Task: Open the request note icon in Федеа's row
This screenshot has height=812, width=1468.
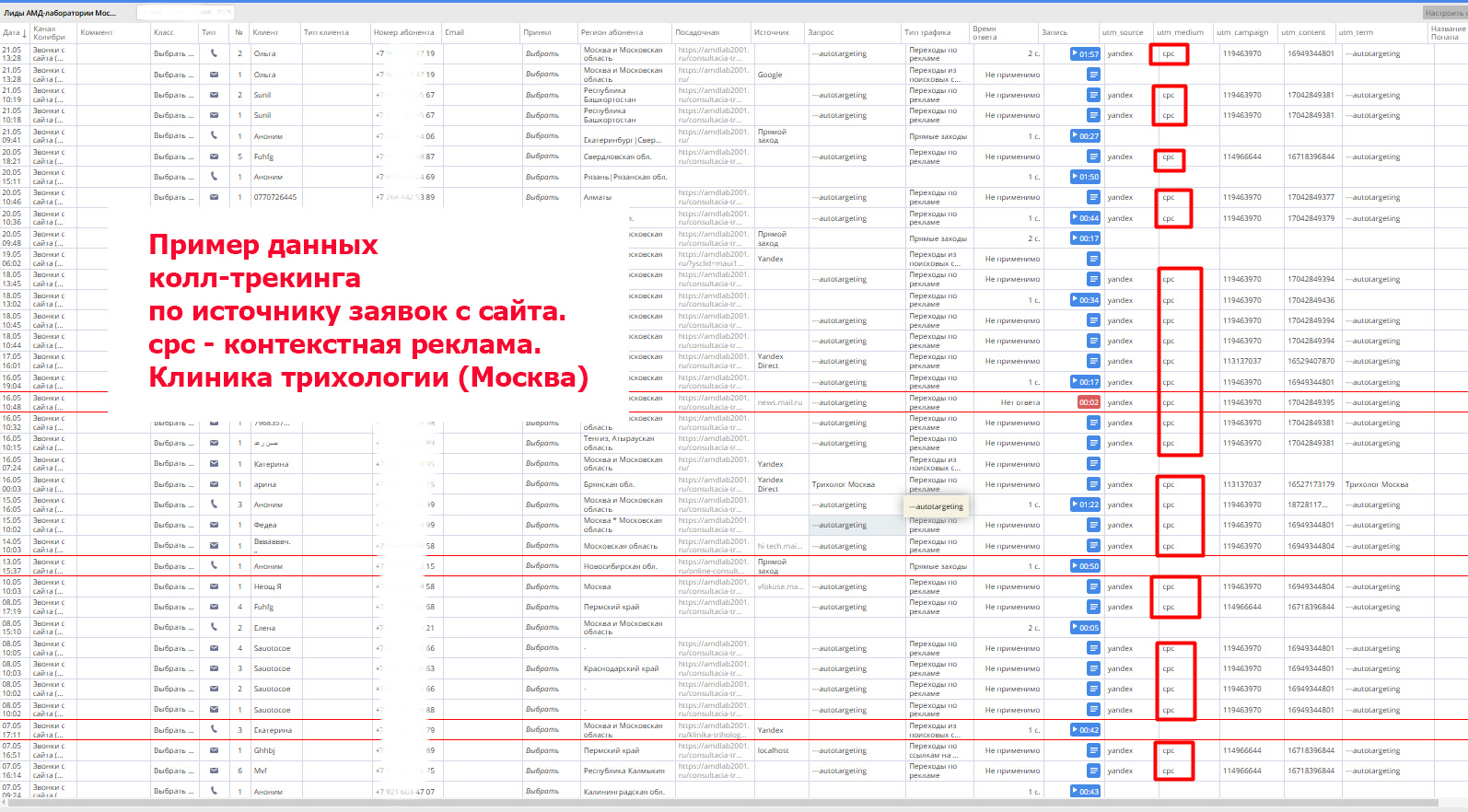Action: pyautogui.click(x=1093, y=525)
